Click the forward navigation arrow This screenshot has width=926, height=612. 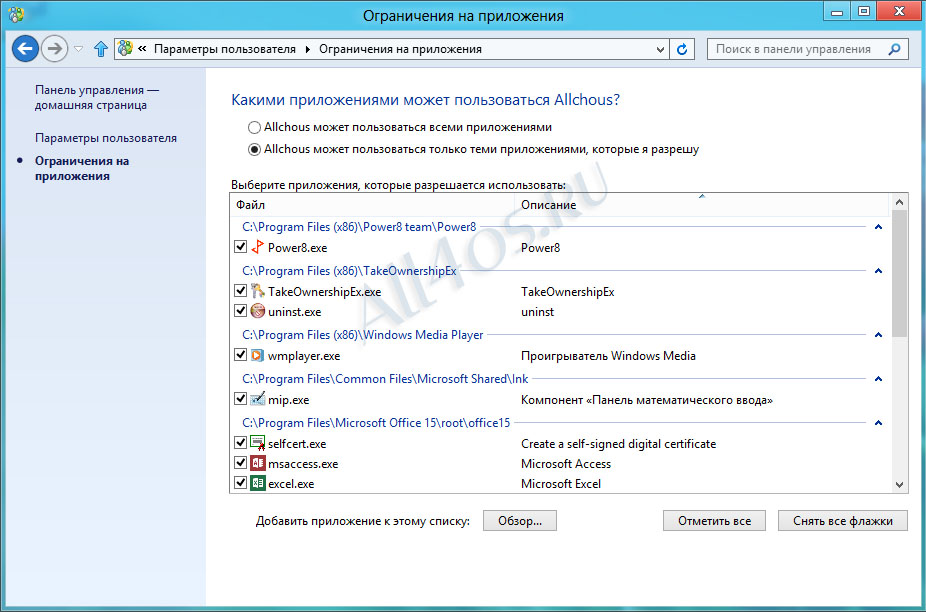[54, 48]
